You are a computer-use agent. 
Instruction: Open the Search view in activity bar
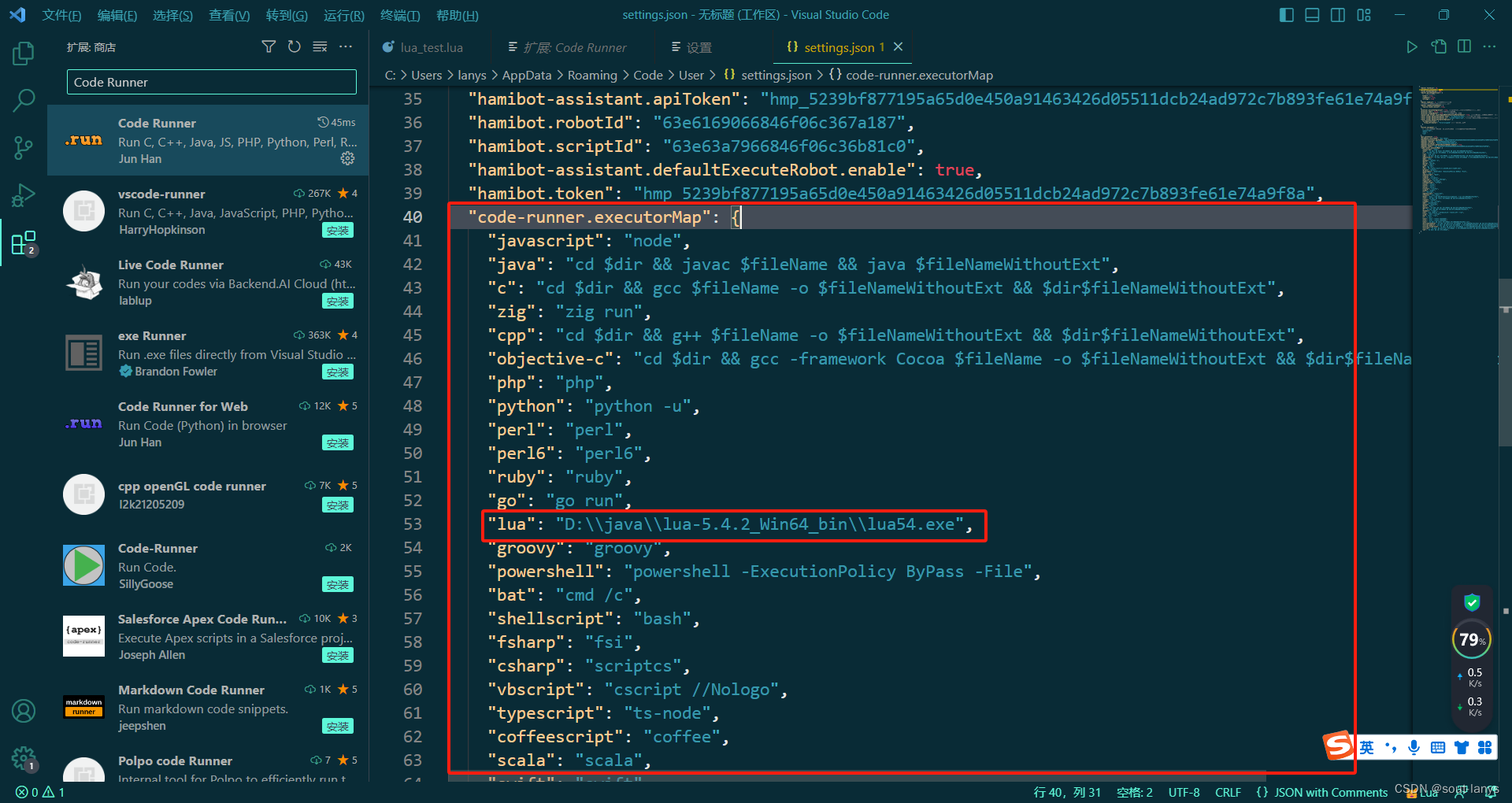(x=24, y=100)
